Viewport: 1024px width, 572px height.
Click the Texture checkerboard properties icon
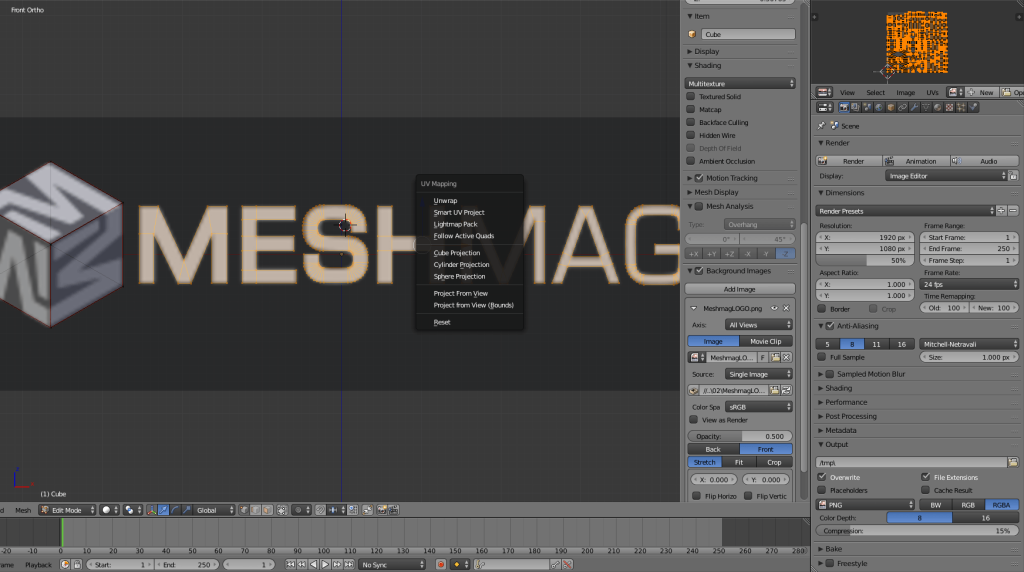click(x=947, y=107)
